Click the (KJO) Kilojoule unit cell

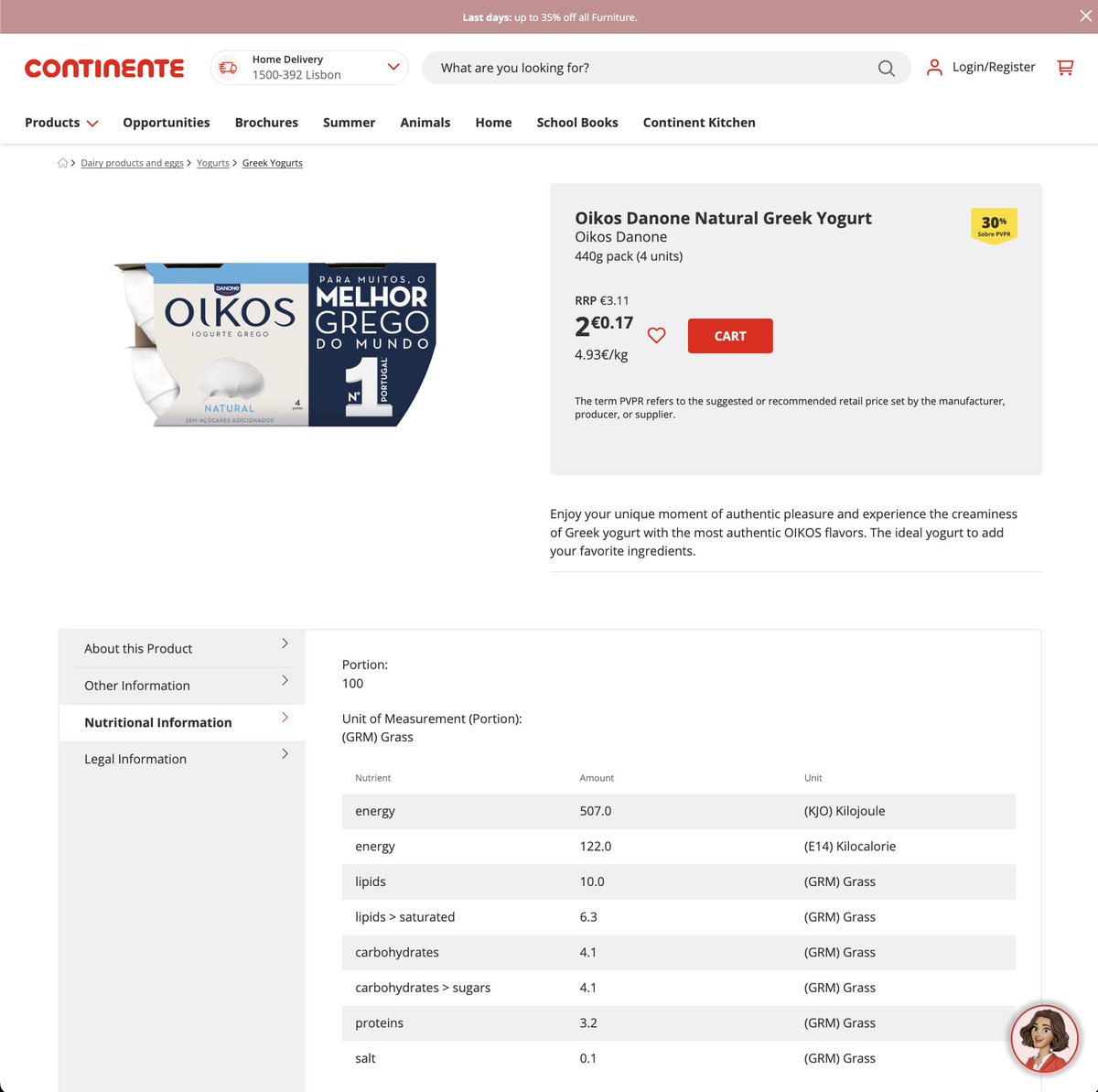pyautogui.click(x=845, y=811)
